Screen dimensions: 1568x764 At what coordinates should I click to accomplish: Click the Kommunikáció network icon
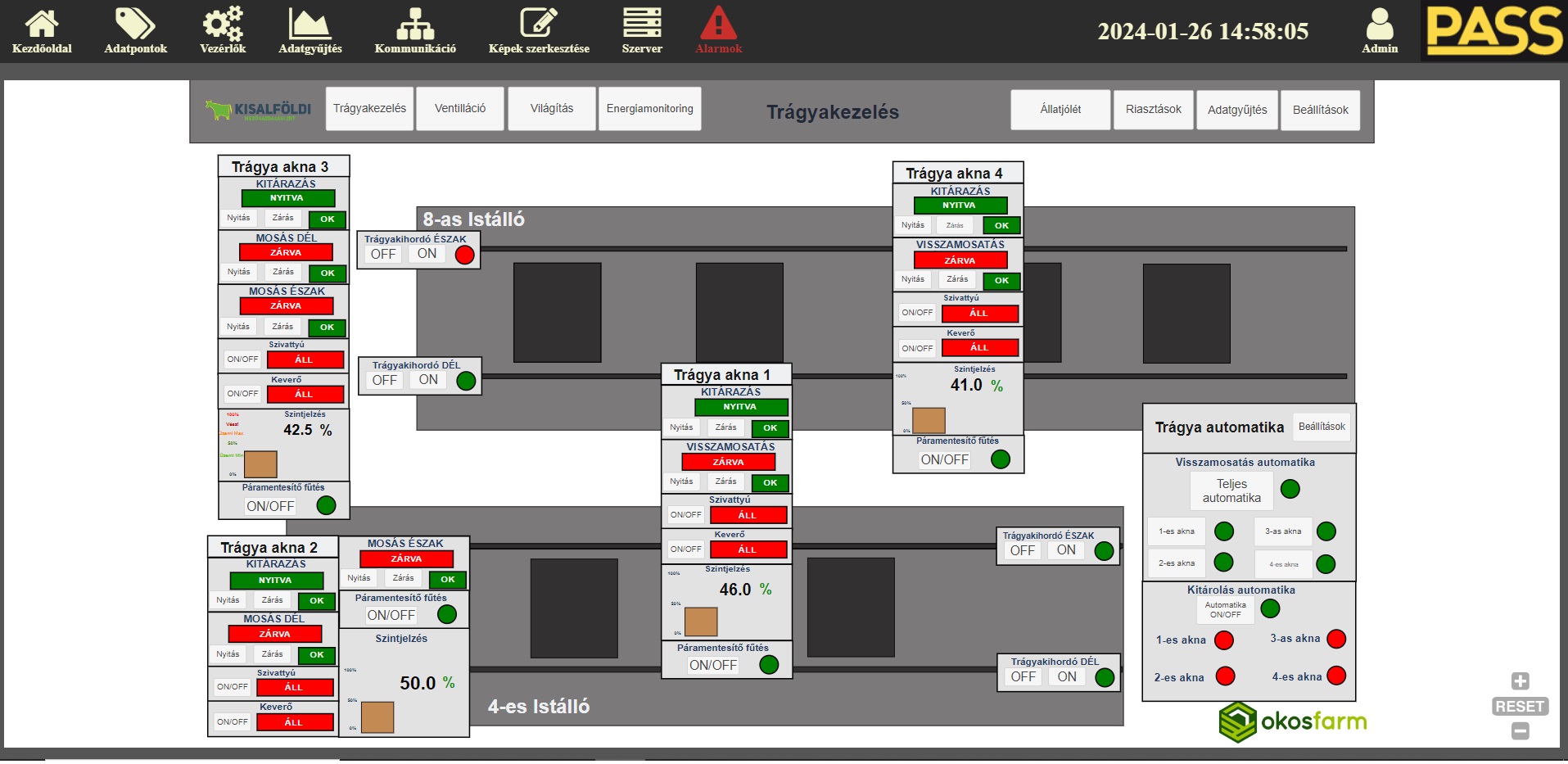point(415,25)
